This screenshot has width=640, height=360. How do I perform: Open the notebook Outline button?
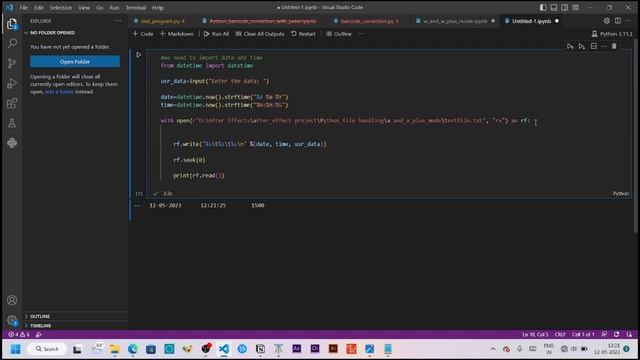point(339,34)
